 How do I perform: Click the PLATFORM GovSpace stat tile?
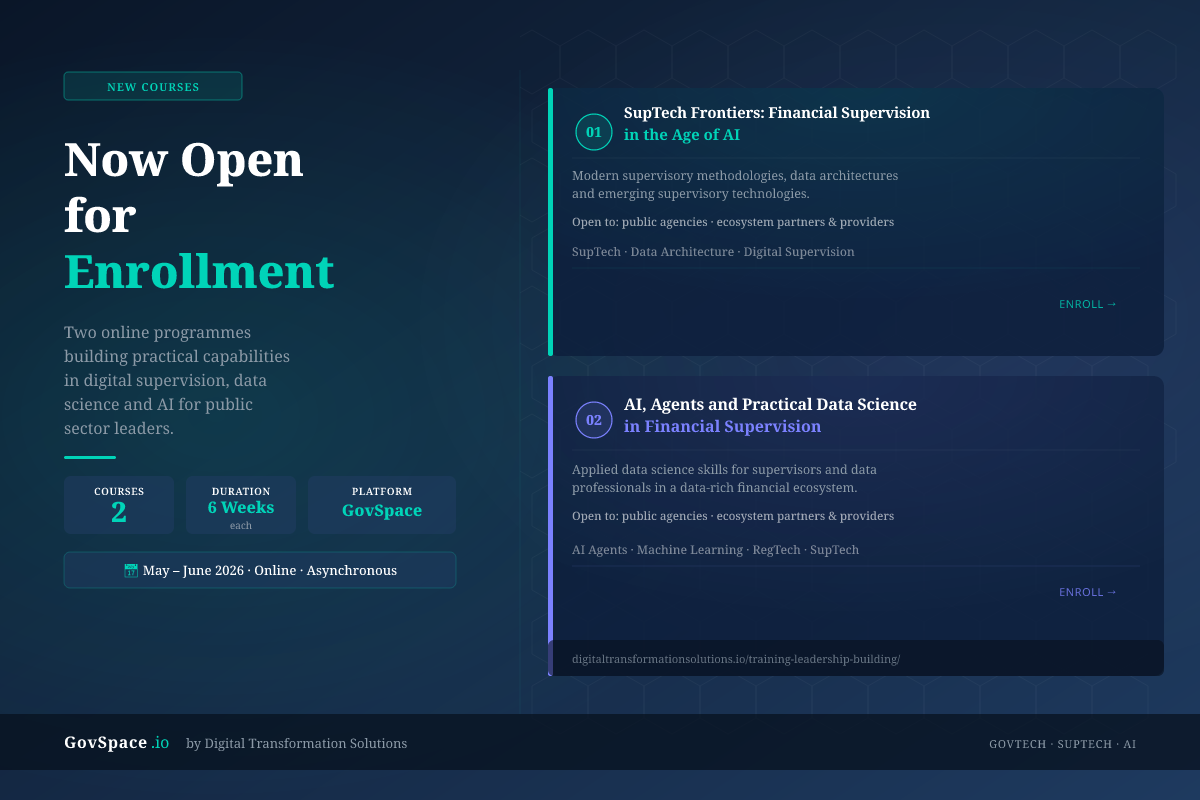tap(382, 505)
